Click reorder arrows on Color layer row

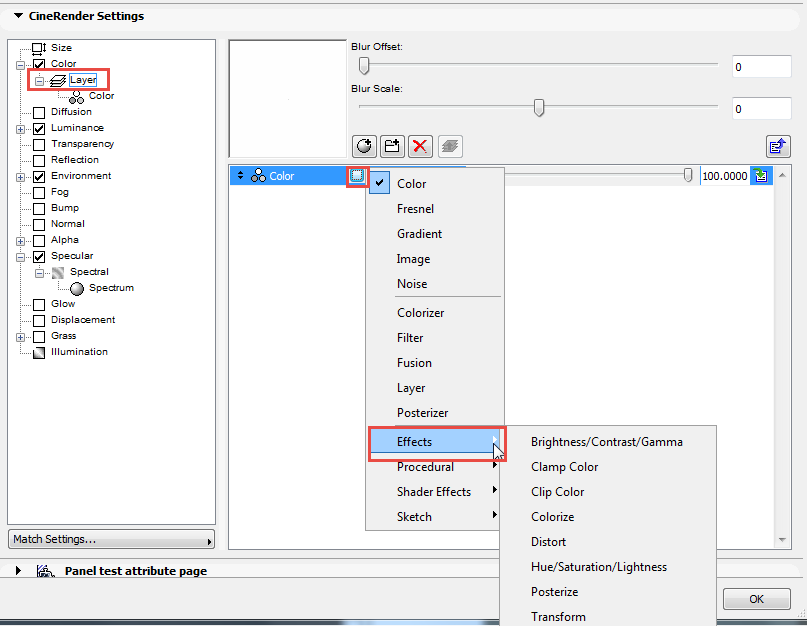(240, 176)
